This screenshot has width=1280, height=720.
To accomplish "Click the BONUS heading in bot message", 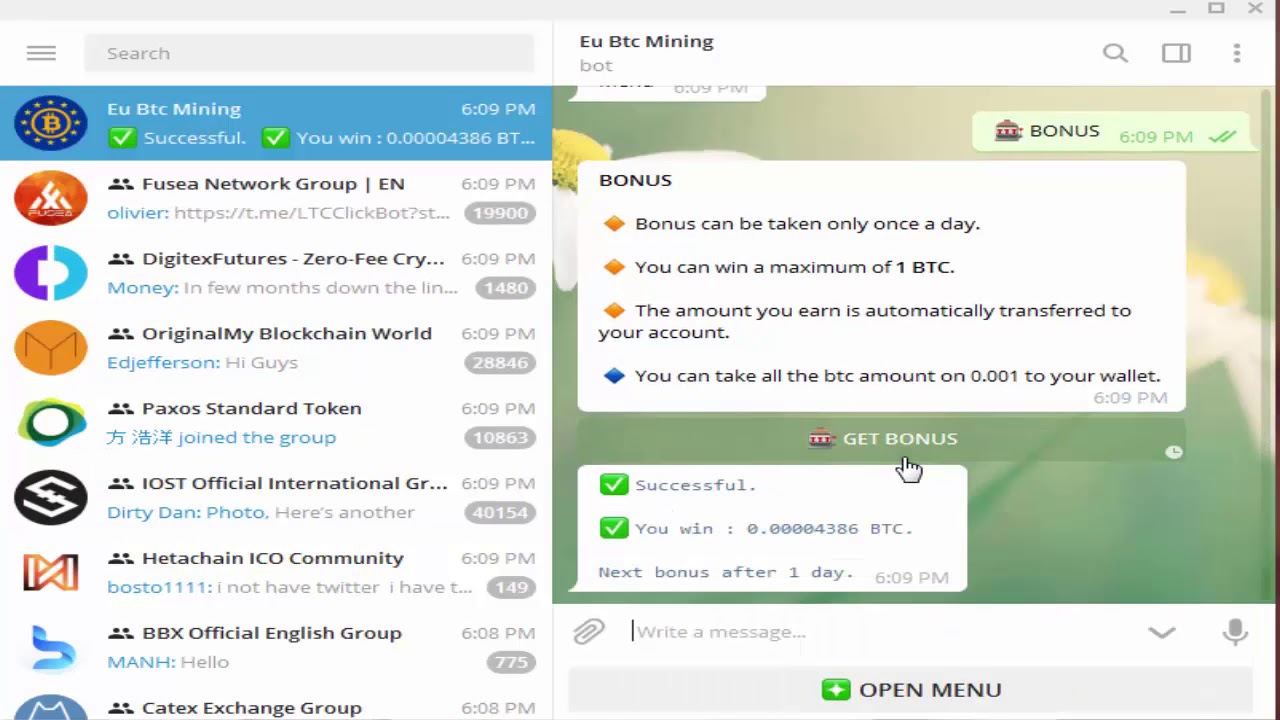I will (635, 181).
